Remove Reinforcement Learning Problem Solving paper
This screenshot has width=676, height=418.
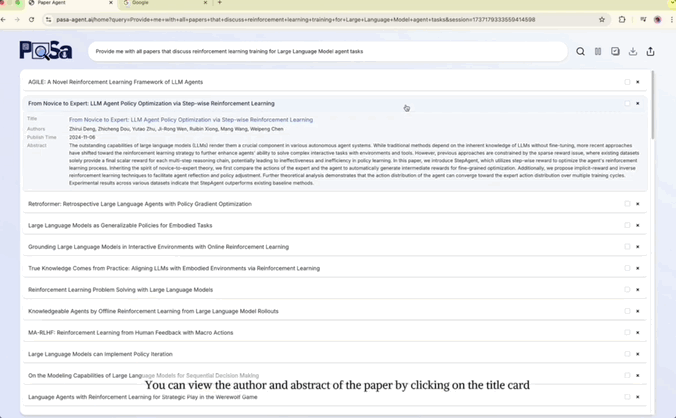click(638, 290)
